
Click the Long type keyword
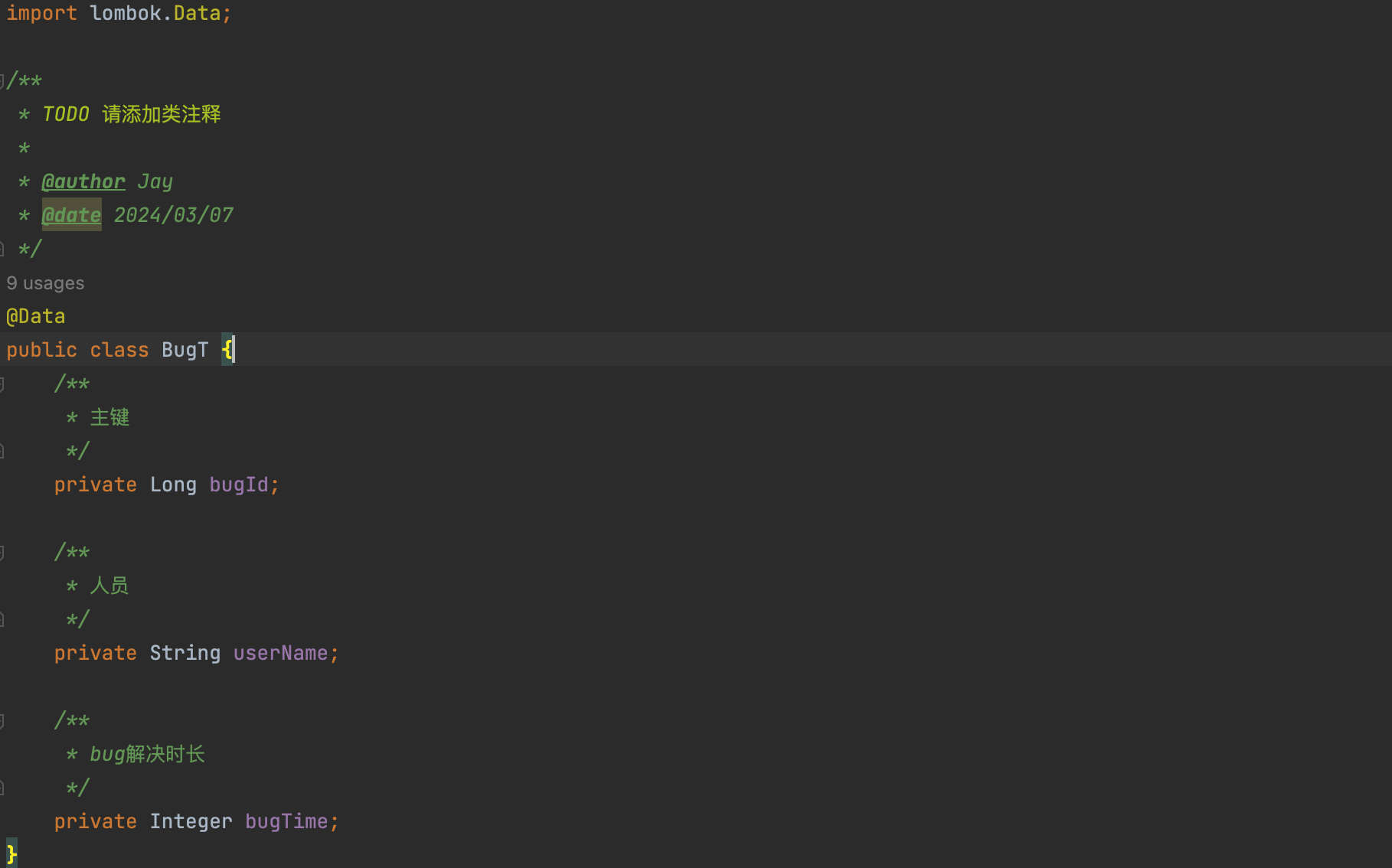173,485
